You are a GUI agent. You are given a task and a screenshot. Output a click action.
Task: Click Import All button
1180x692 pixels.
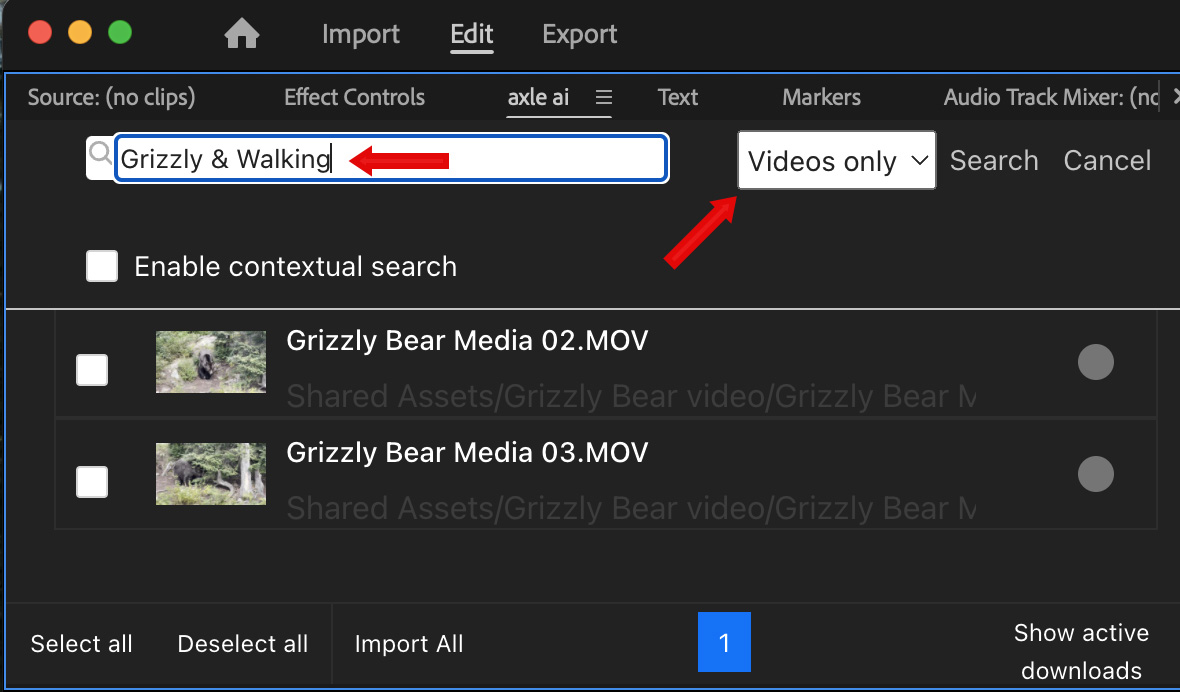pyautogui.click(x=409, y=644)
